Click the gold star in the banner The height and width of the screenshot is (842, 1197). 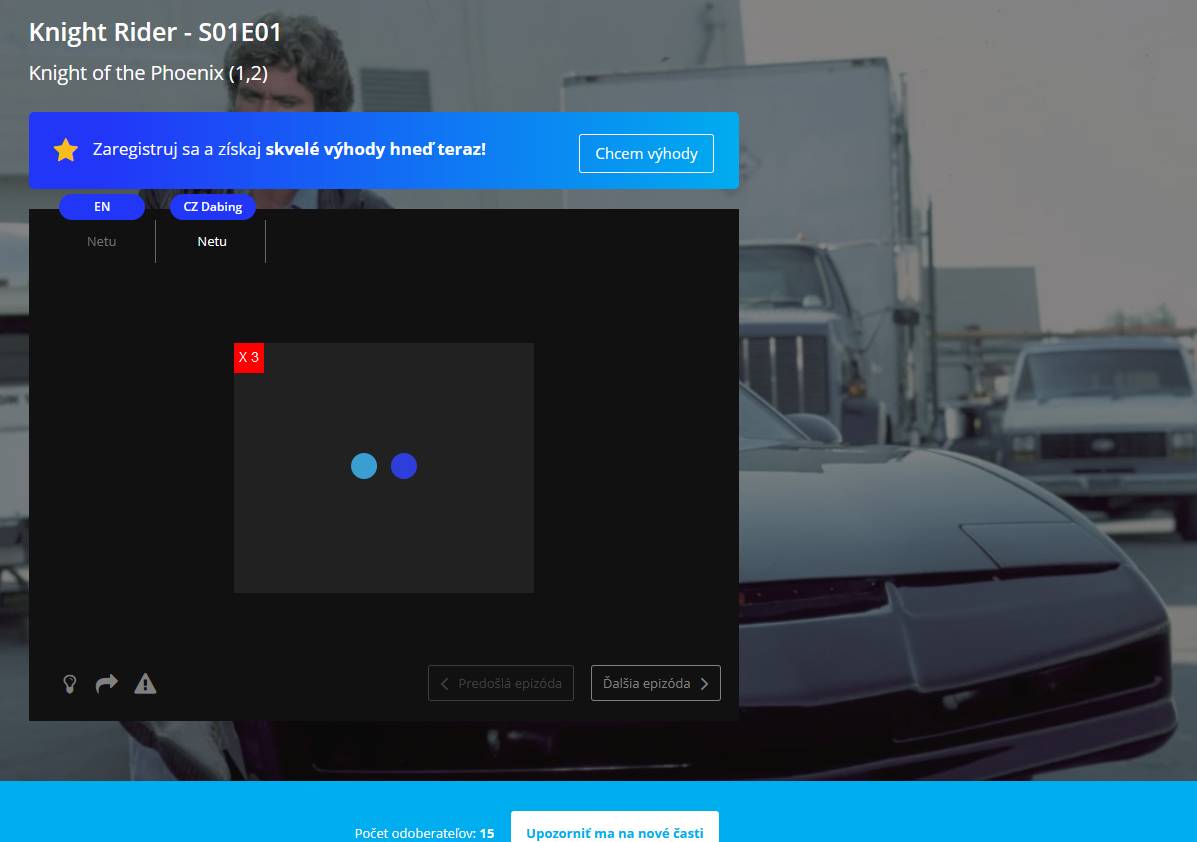(66, 150)
